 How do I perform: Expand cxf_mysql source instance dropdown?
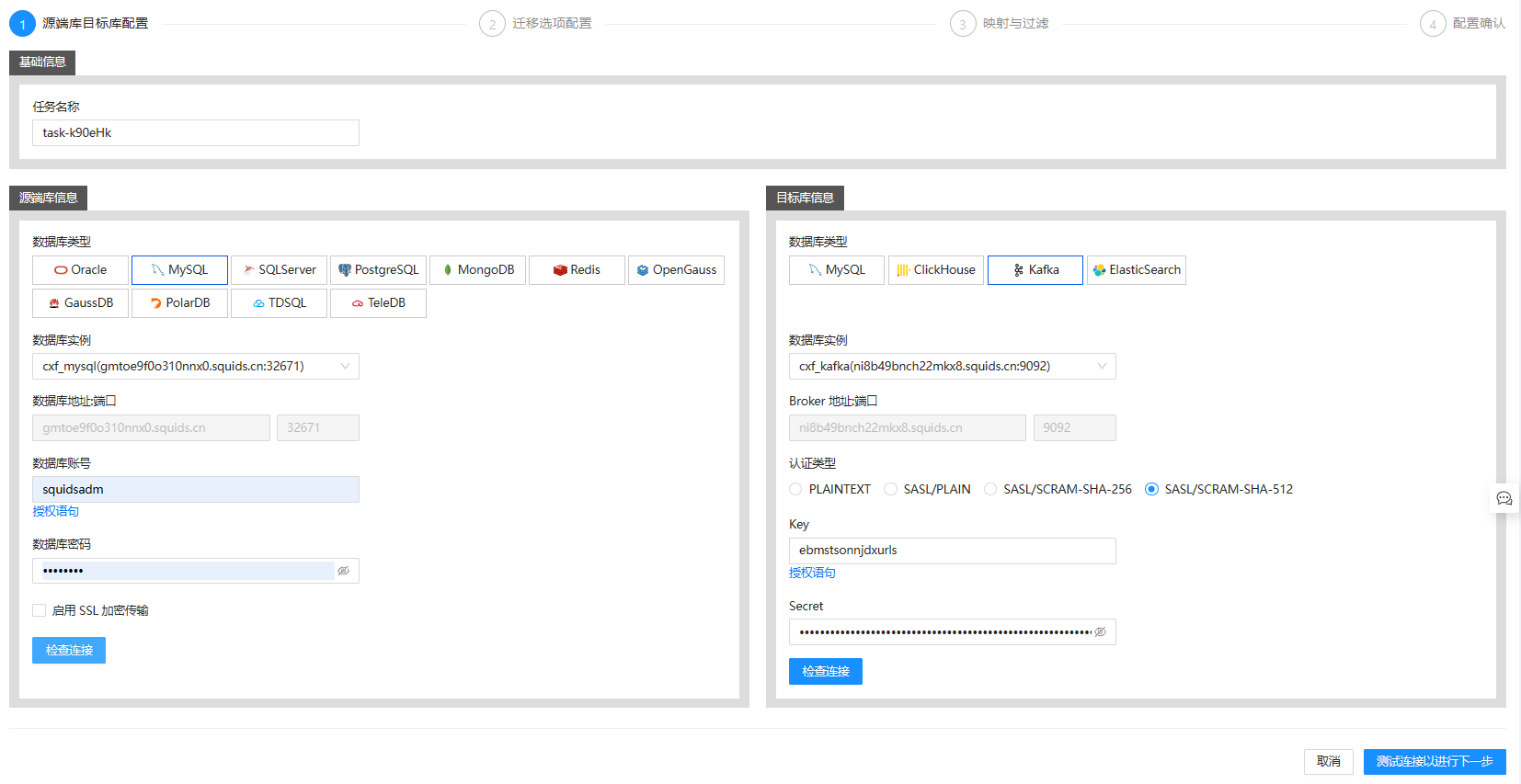coord(196,367)
